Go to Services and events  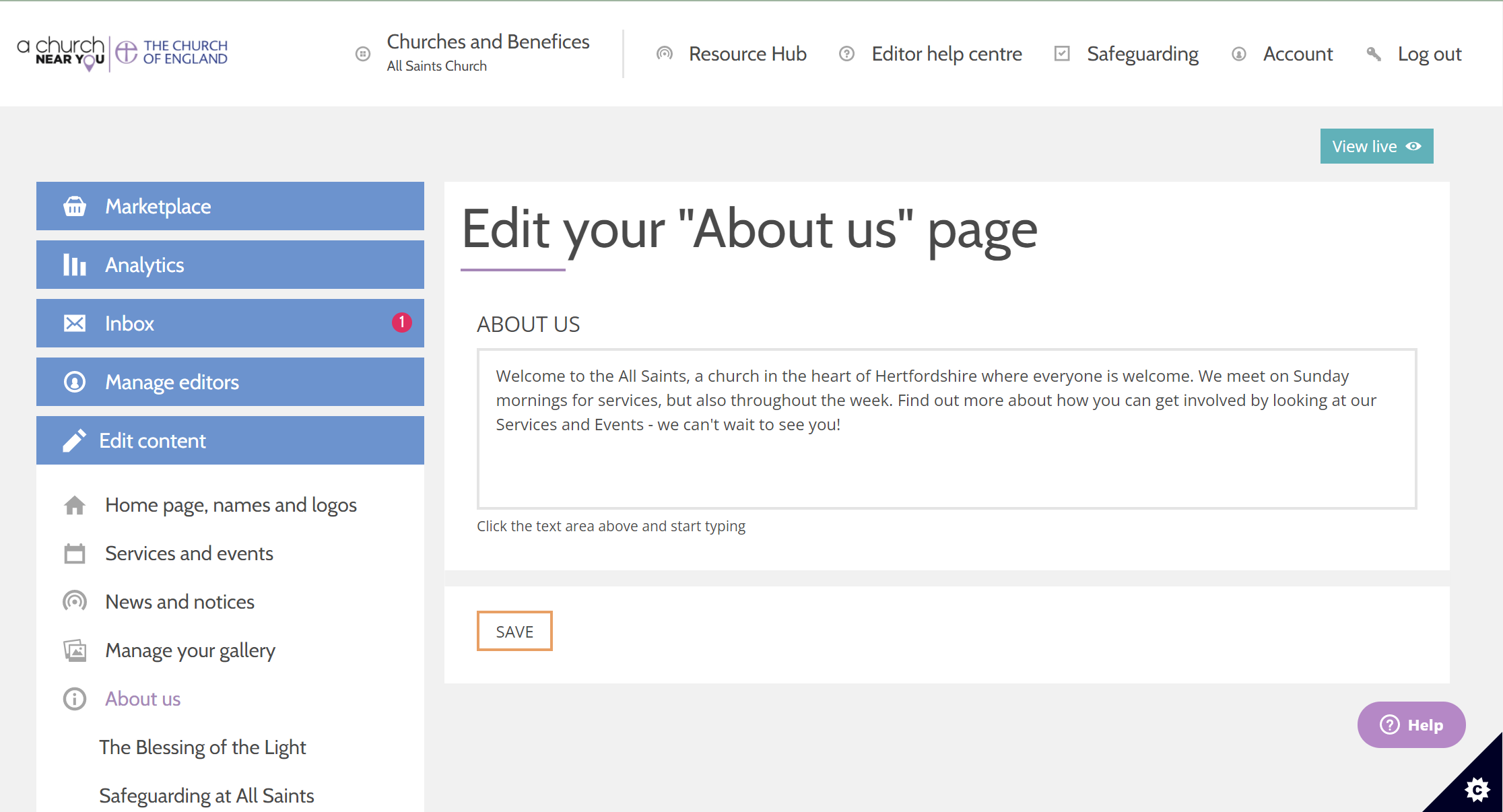tap(189, 553)
